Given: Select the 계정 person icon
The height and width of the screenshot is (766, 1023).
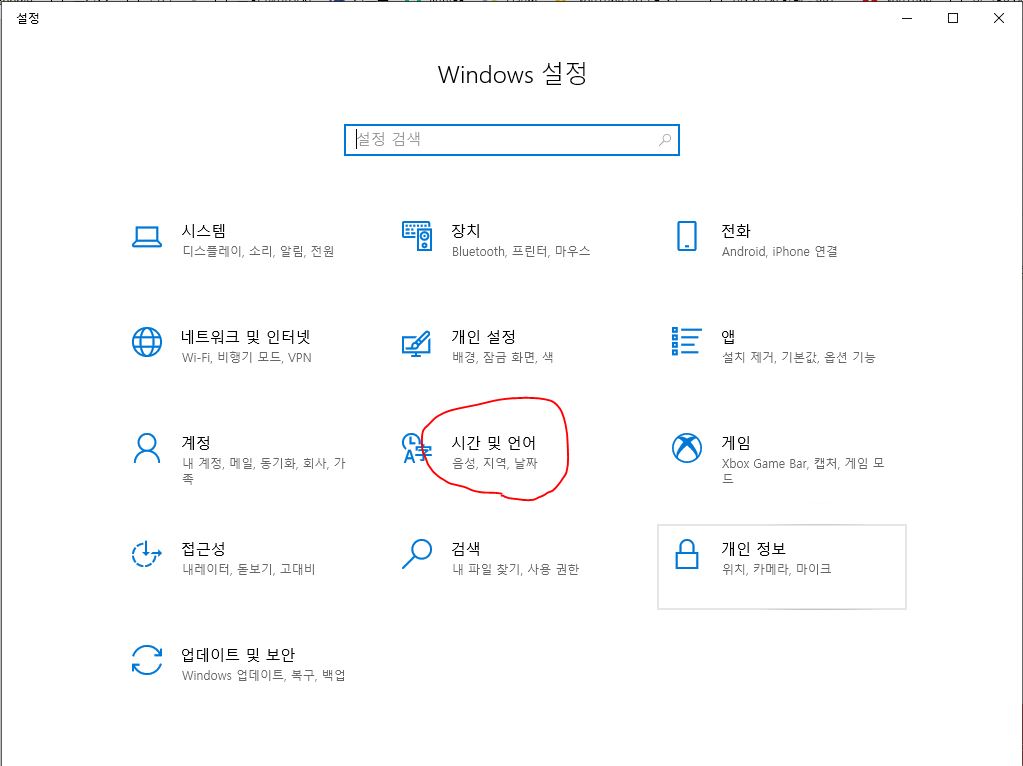Looking at the screenshot, I should pyautogui.click(x=147, y=448).
